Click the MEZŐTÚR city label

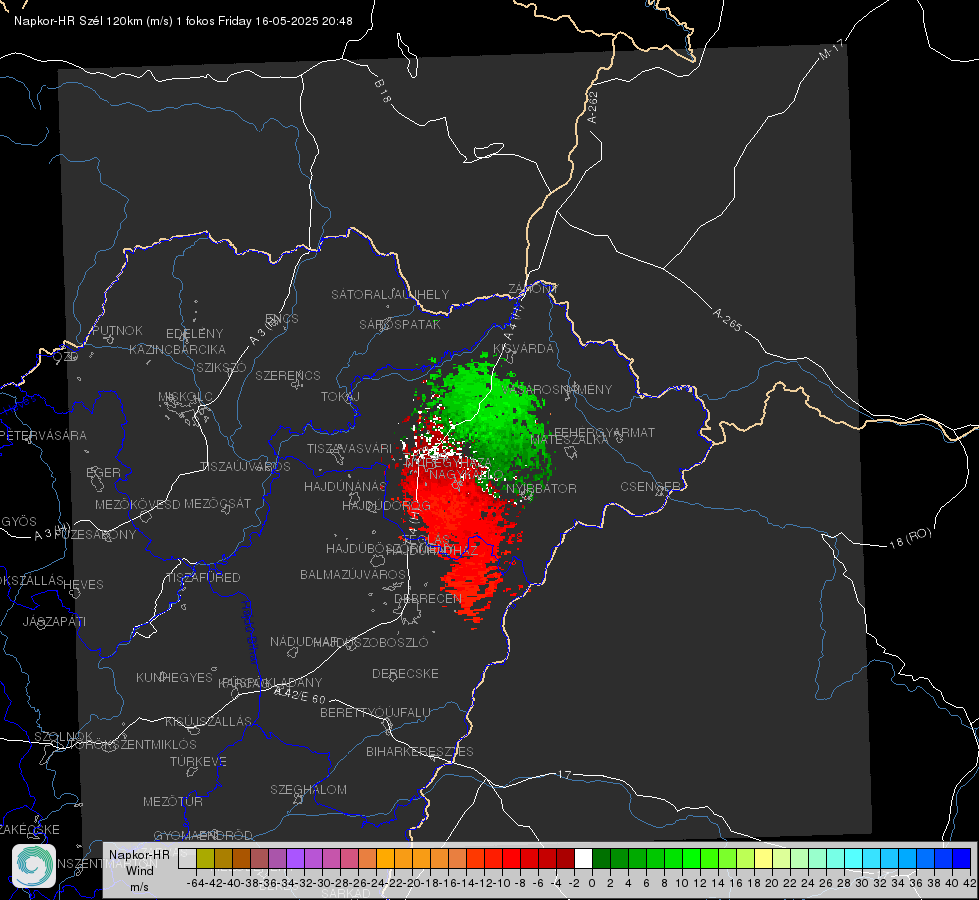click(x=172, y=801)
